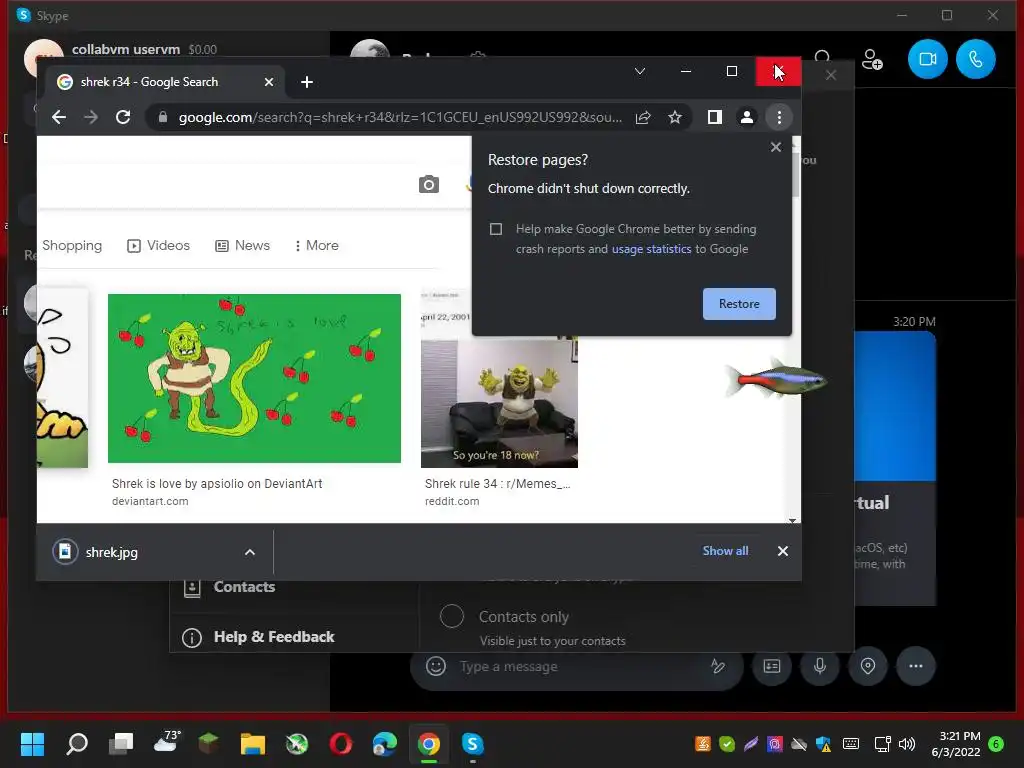Click the search by image camera icon

tap(428, 184)
